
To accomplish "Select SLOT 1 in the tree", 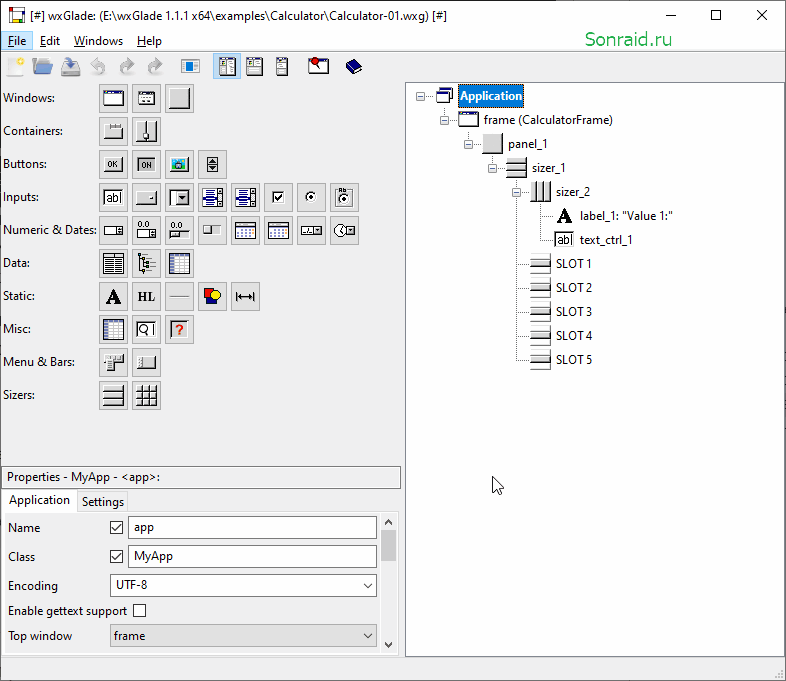I will point(573,264).
